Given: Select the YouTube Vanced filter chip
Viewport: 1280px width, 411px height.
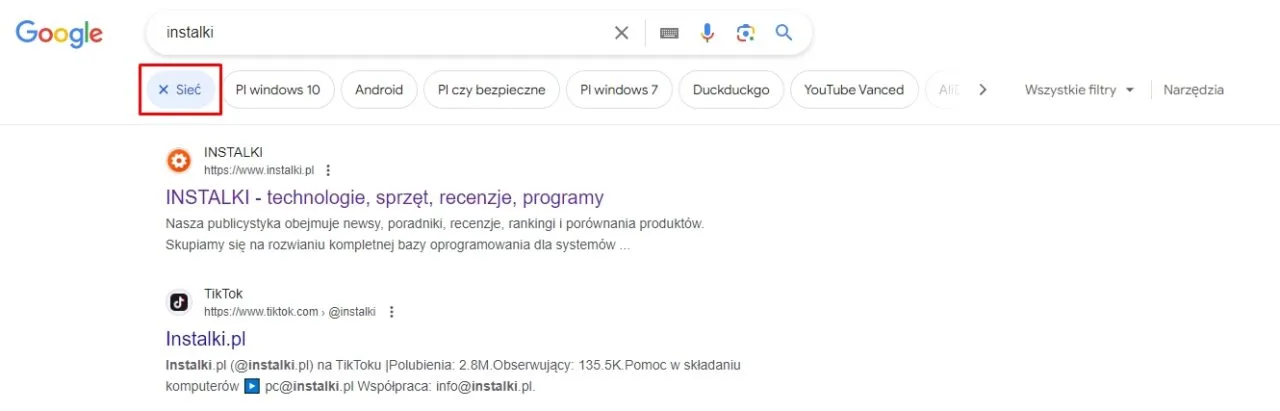Looking at the screenshot, I should [x=853, y=90].
